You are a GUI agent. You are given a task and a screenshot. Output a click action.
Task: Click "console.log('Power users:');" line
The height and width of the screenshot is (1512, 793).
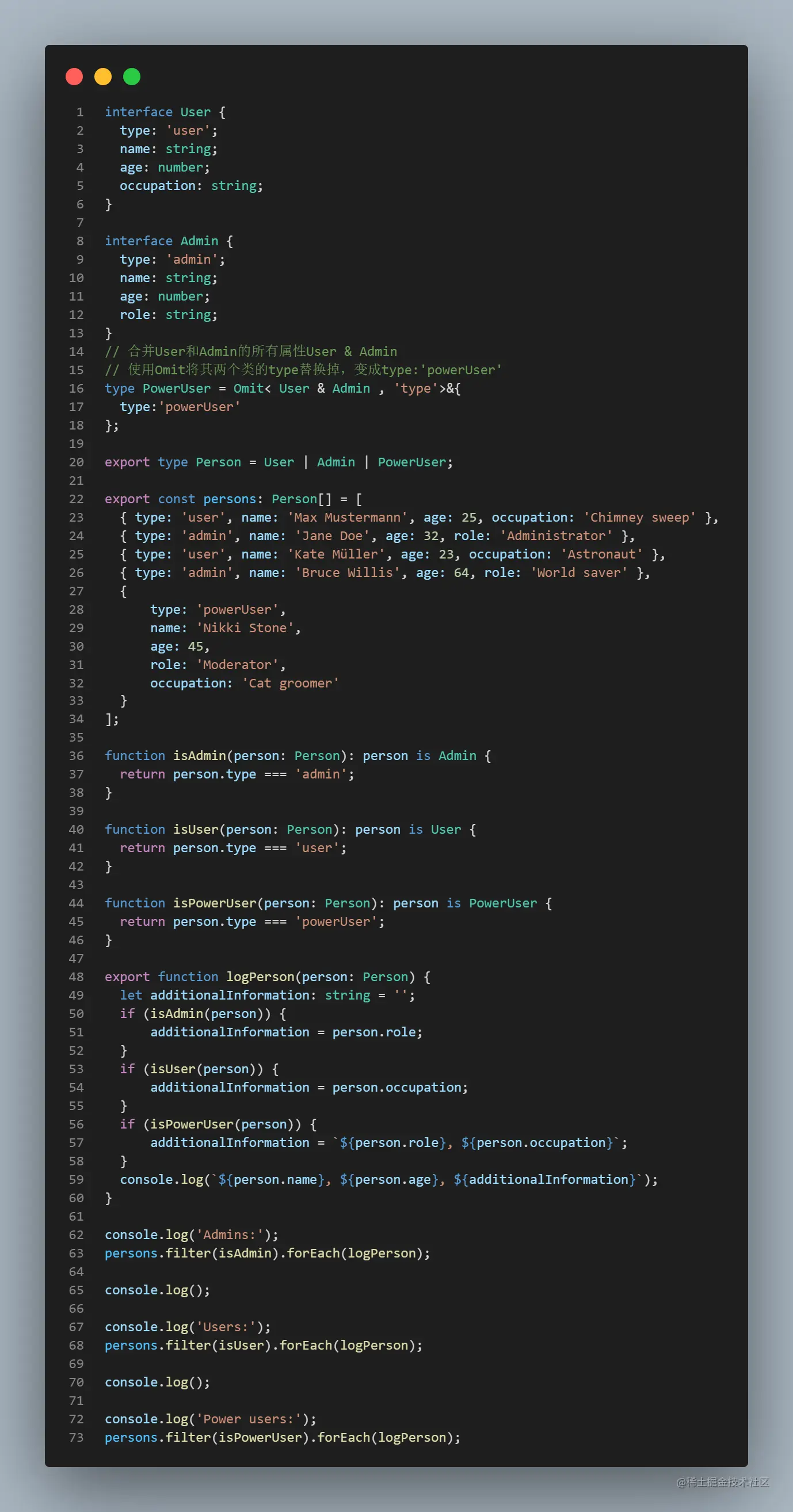point(211,1419)
